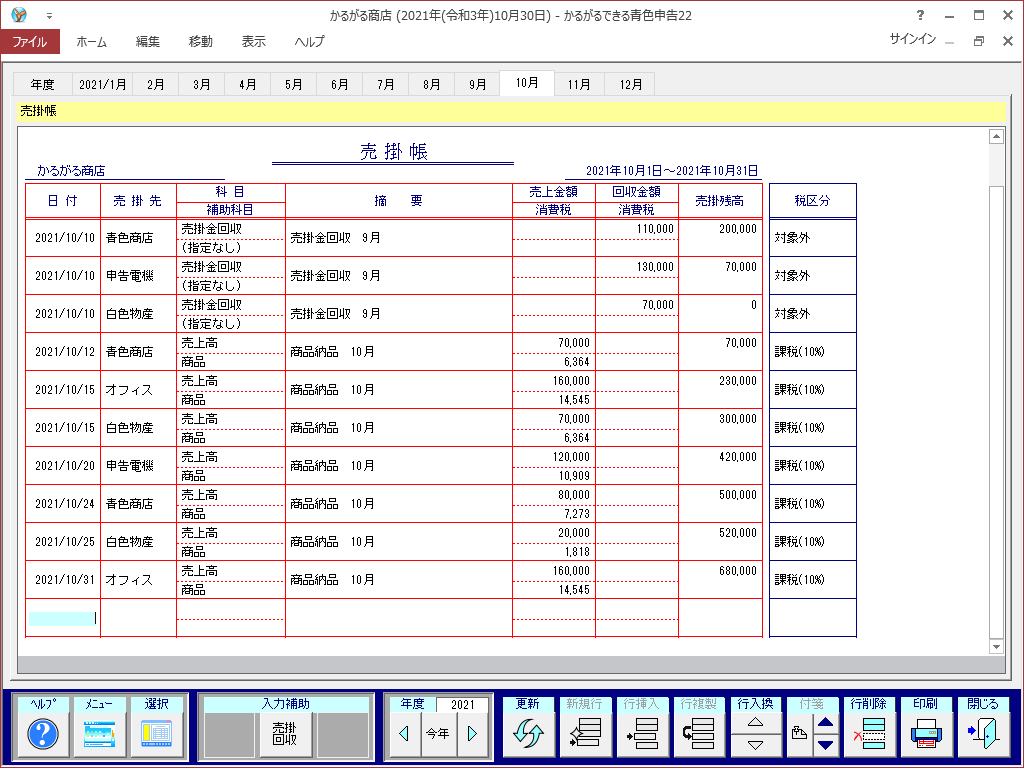Click the 新規行 new row icon
Screen dimensions: 1024x768
click(x=585, y=734)
